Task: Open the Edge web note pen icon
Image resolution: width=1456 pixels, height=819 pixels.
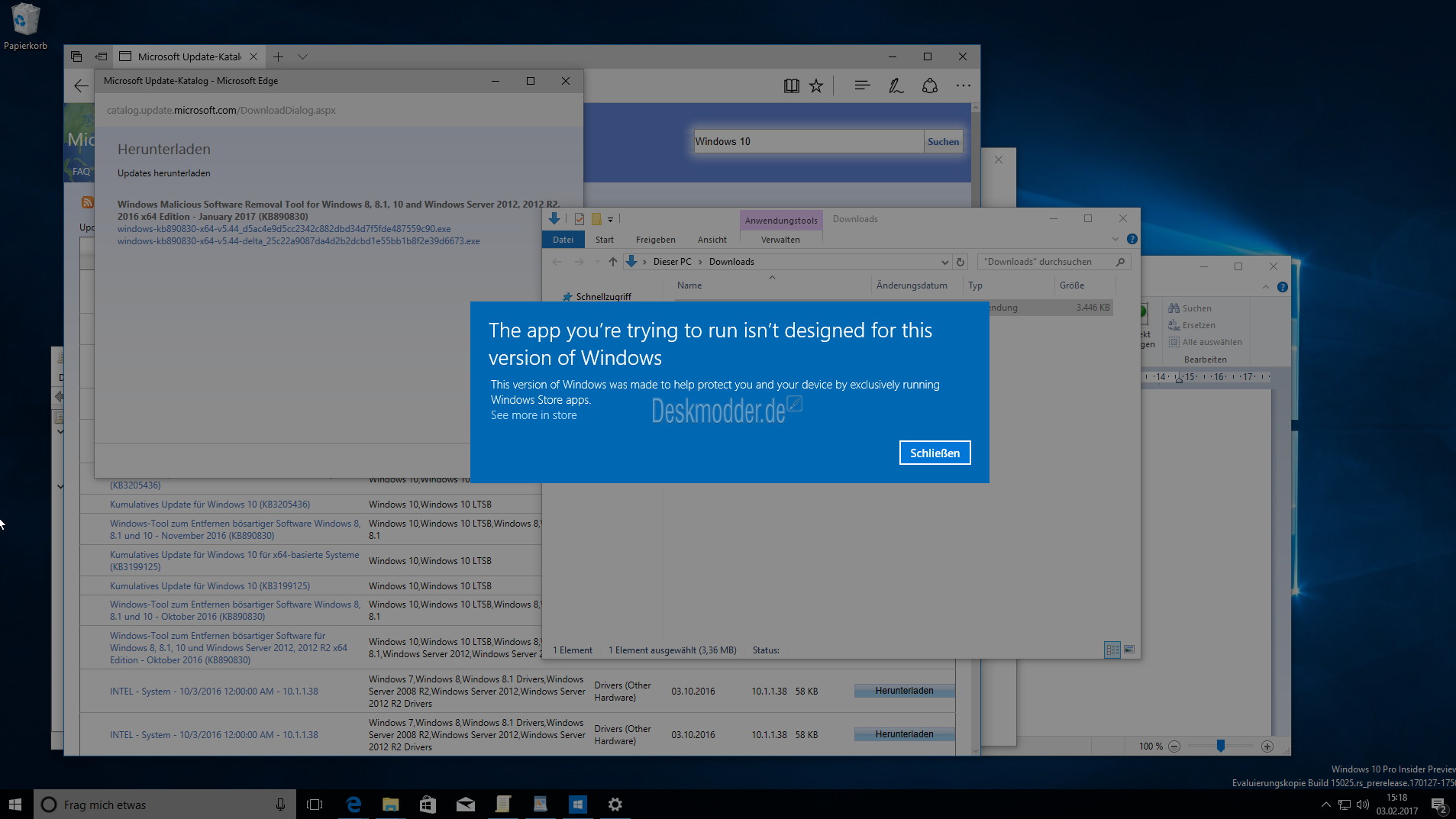Action: pos(896,86)
